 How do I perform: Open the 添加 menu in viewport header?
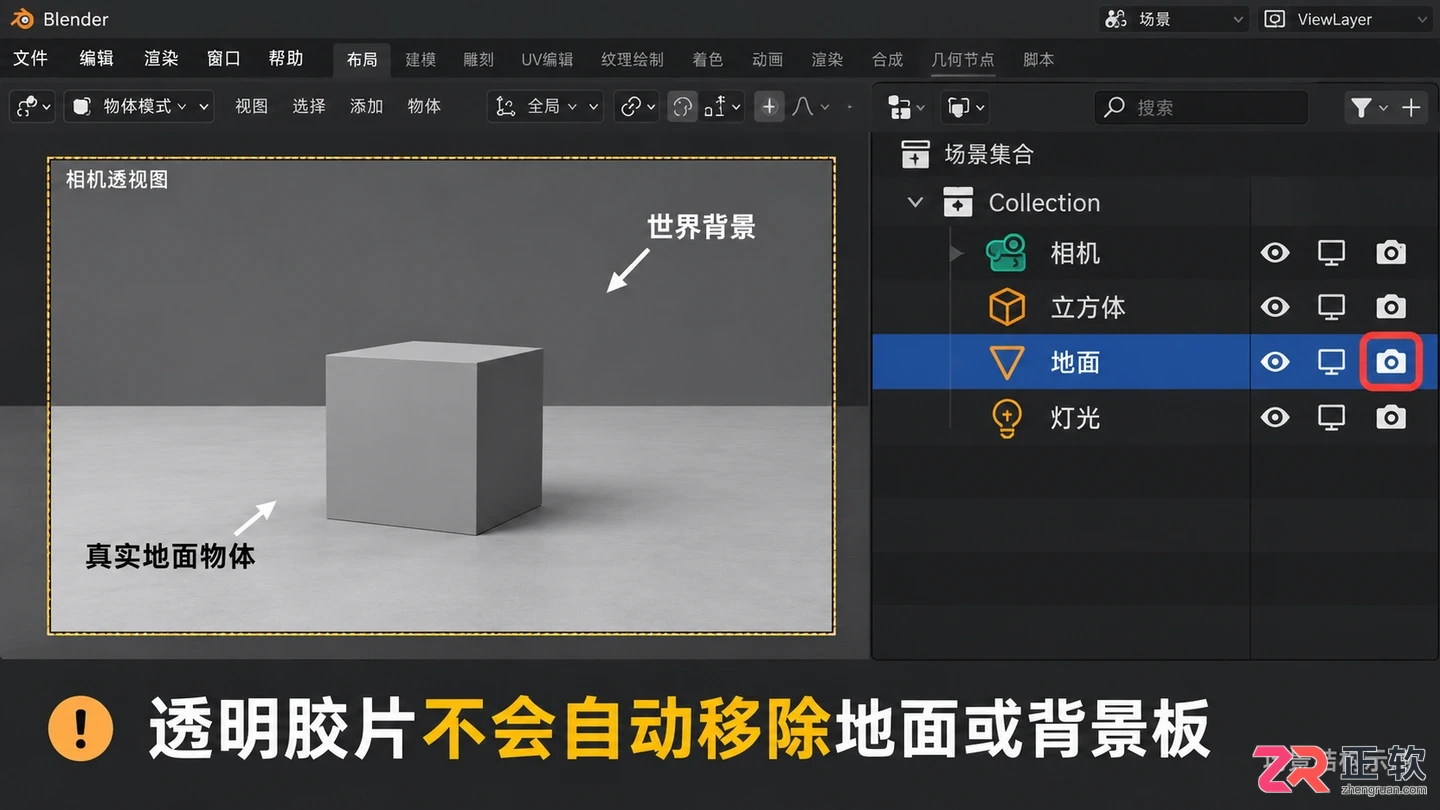tap(367, 106)
